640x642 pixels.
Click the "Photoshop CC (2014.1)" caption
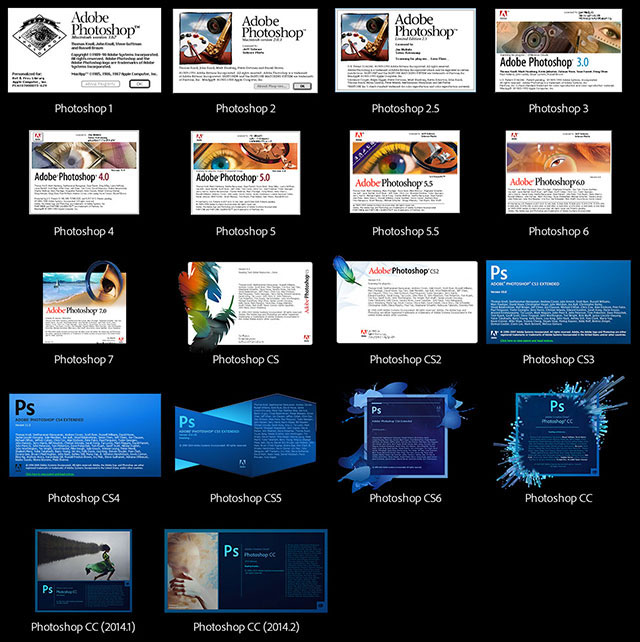[83, 627]
